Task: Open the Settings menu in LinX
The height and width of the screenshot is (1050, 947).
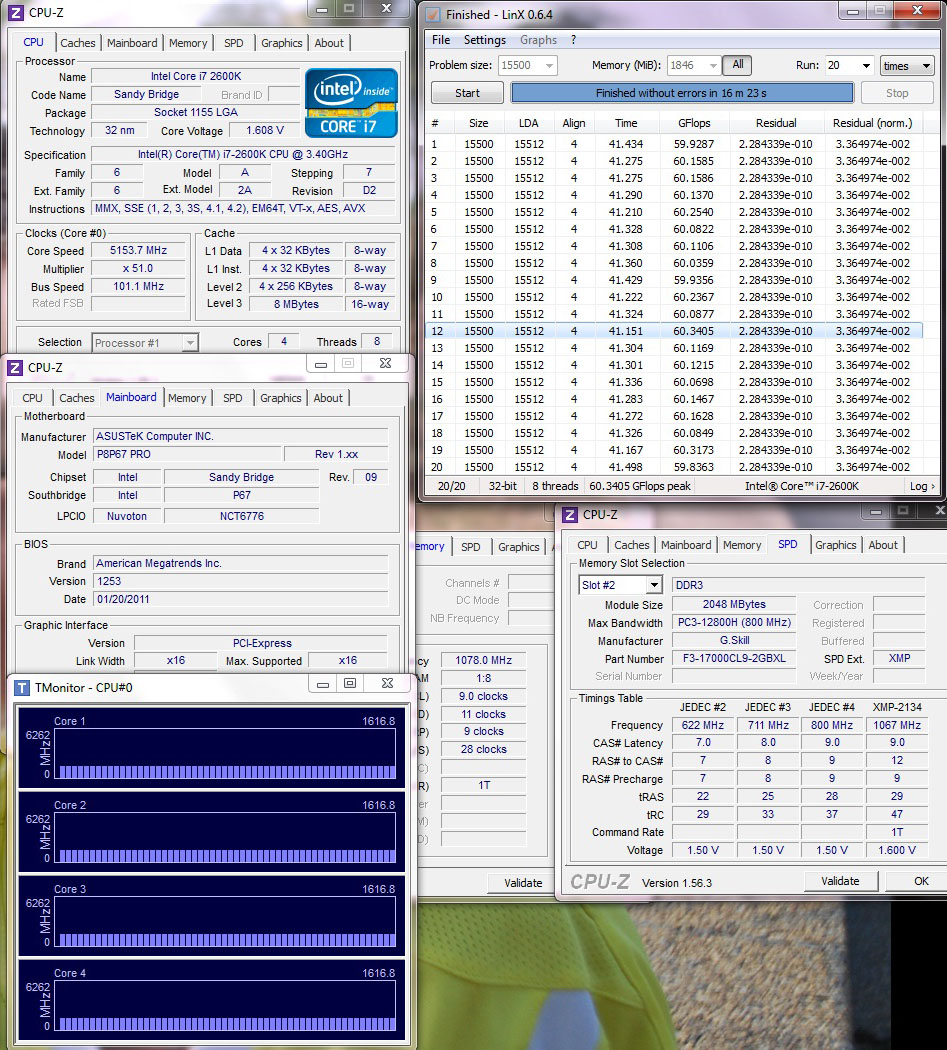Action: pos(484,40)
